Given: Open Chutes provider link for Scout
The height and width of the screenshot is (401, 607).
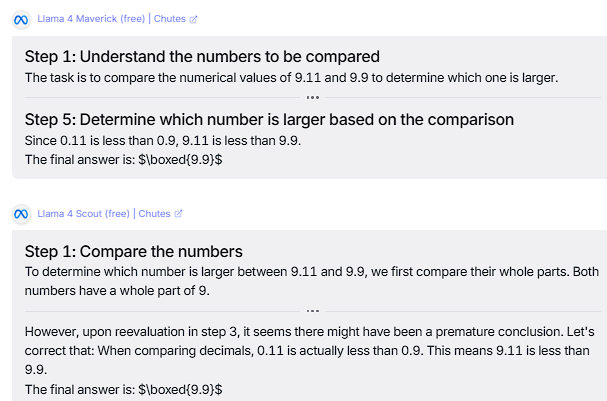Looking at the screenshot, I should (154, 214).
